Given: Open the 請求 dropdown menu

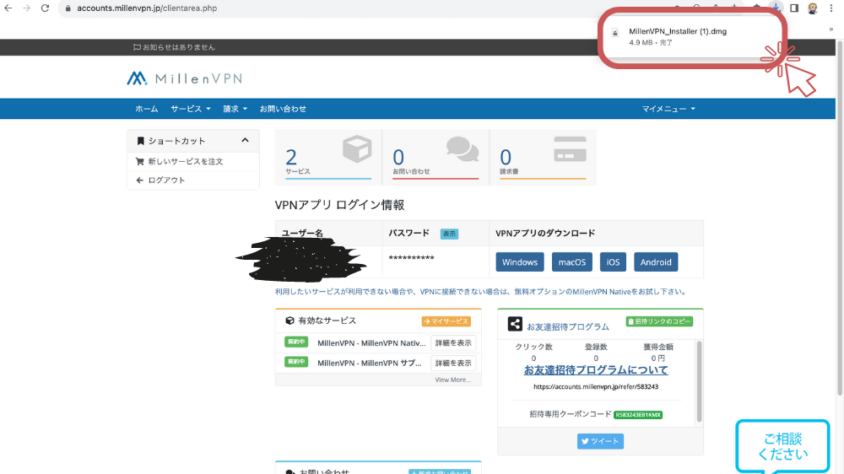Looking at the screenshot, I should tap(235, 109).
